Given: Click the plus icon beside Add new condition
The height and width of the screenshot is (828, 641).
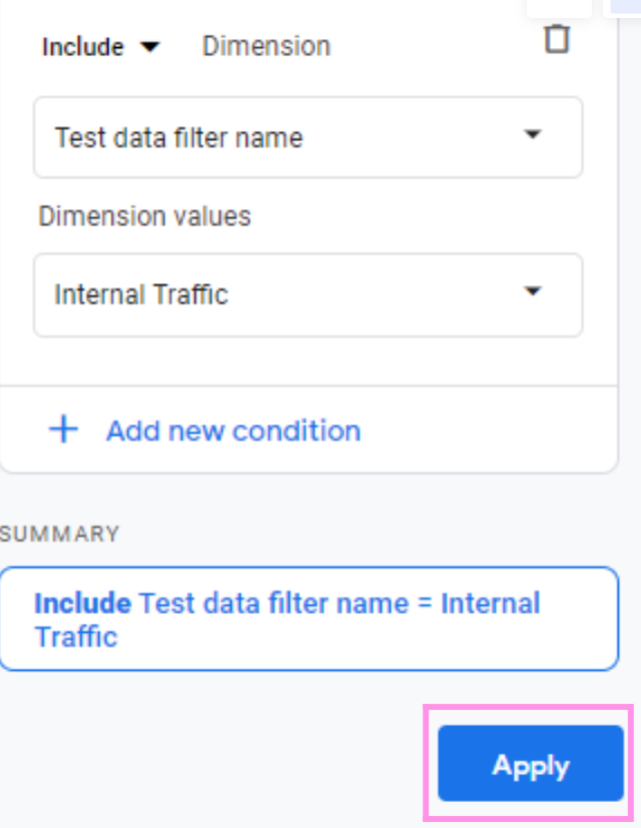Looking at the screenshot, I should tap(64, 431).
